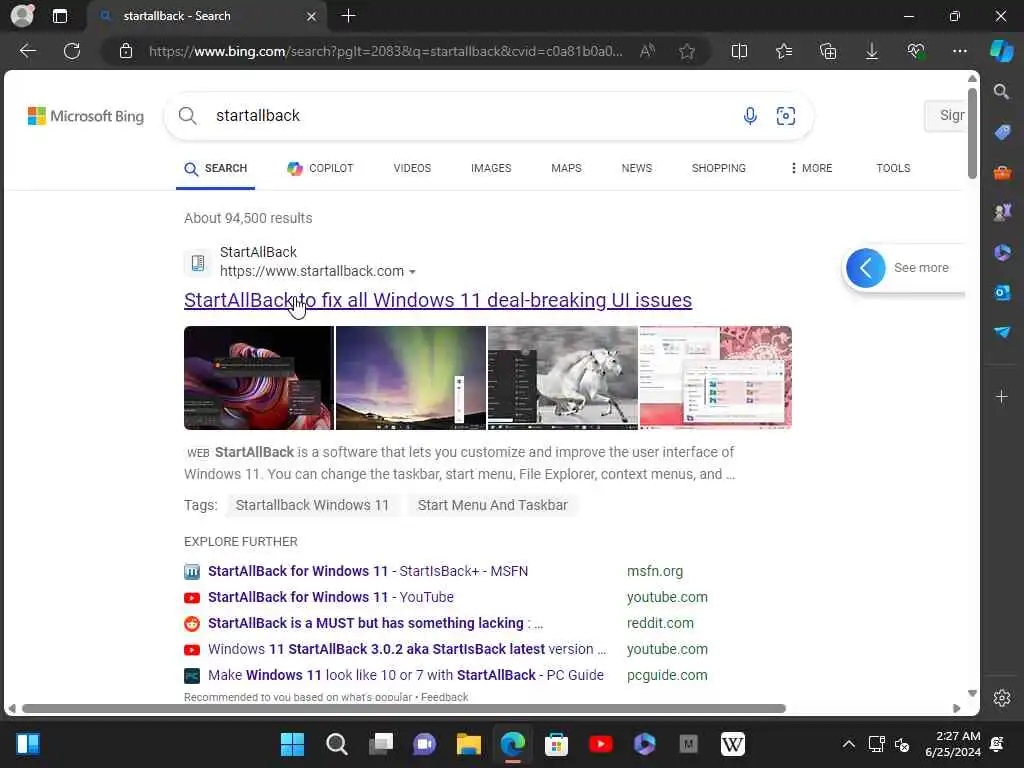Open msfn.org StartAllBack link
Image resolution: width=1024 pixels, height=768 pixels.
point(368,571)
